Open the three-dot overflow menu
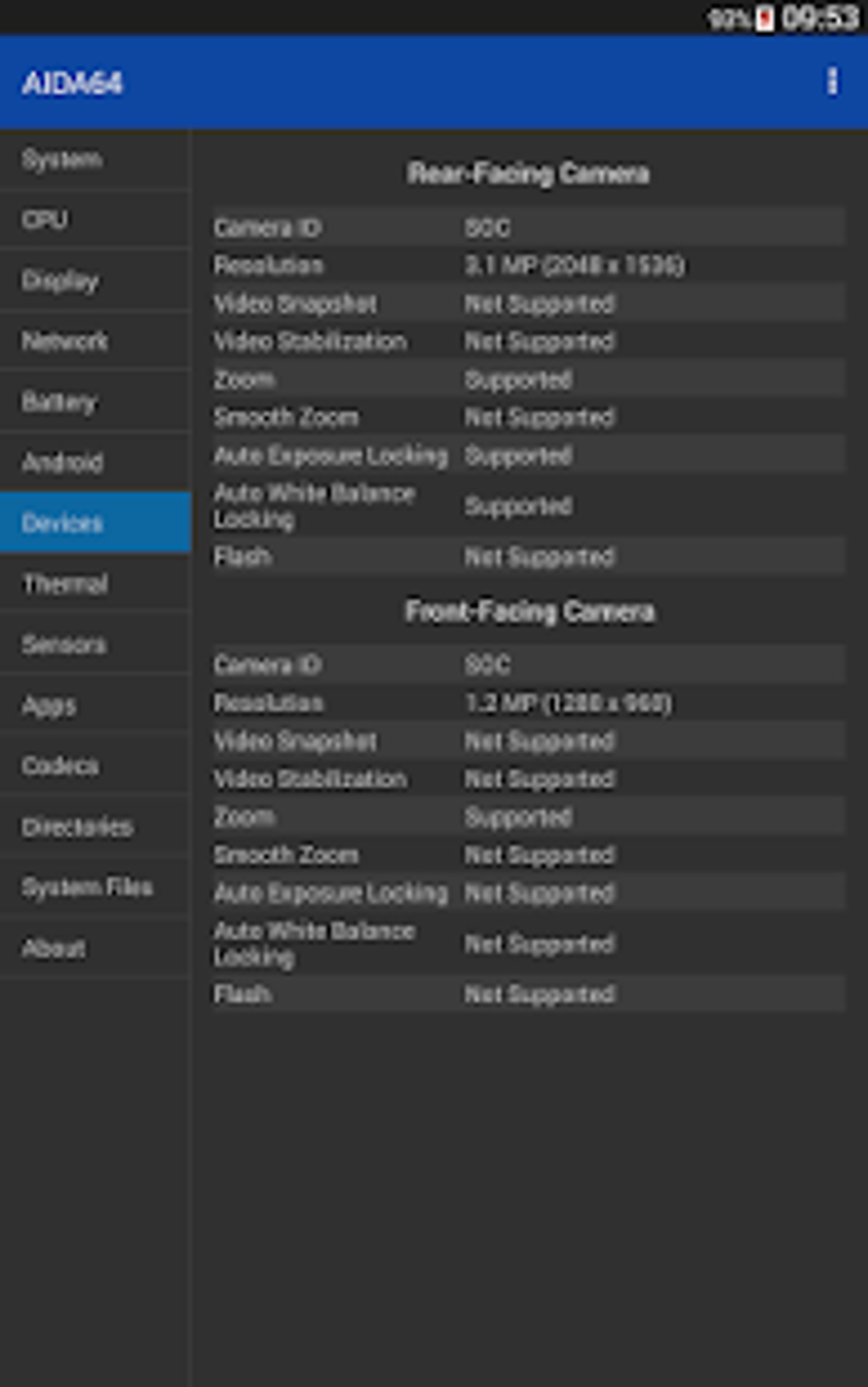 click(832, 83)
